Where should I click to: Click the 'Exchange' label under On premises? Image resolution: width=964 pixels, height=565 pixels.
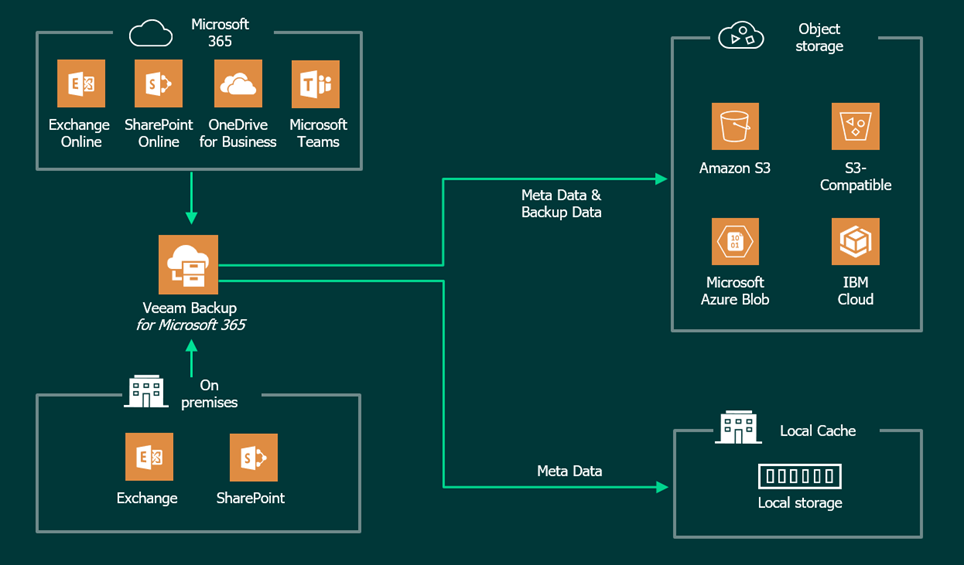[x=147, y=498]
